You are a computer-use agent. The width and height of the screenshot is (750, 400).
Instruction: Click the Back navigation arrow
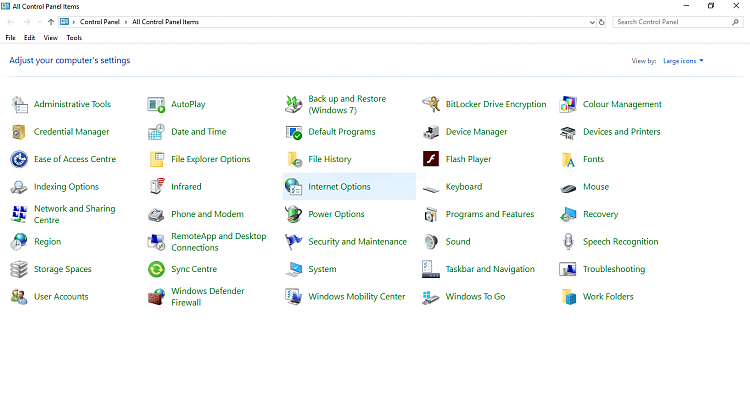coord(11,22)
